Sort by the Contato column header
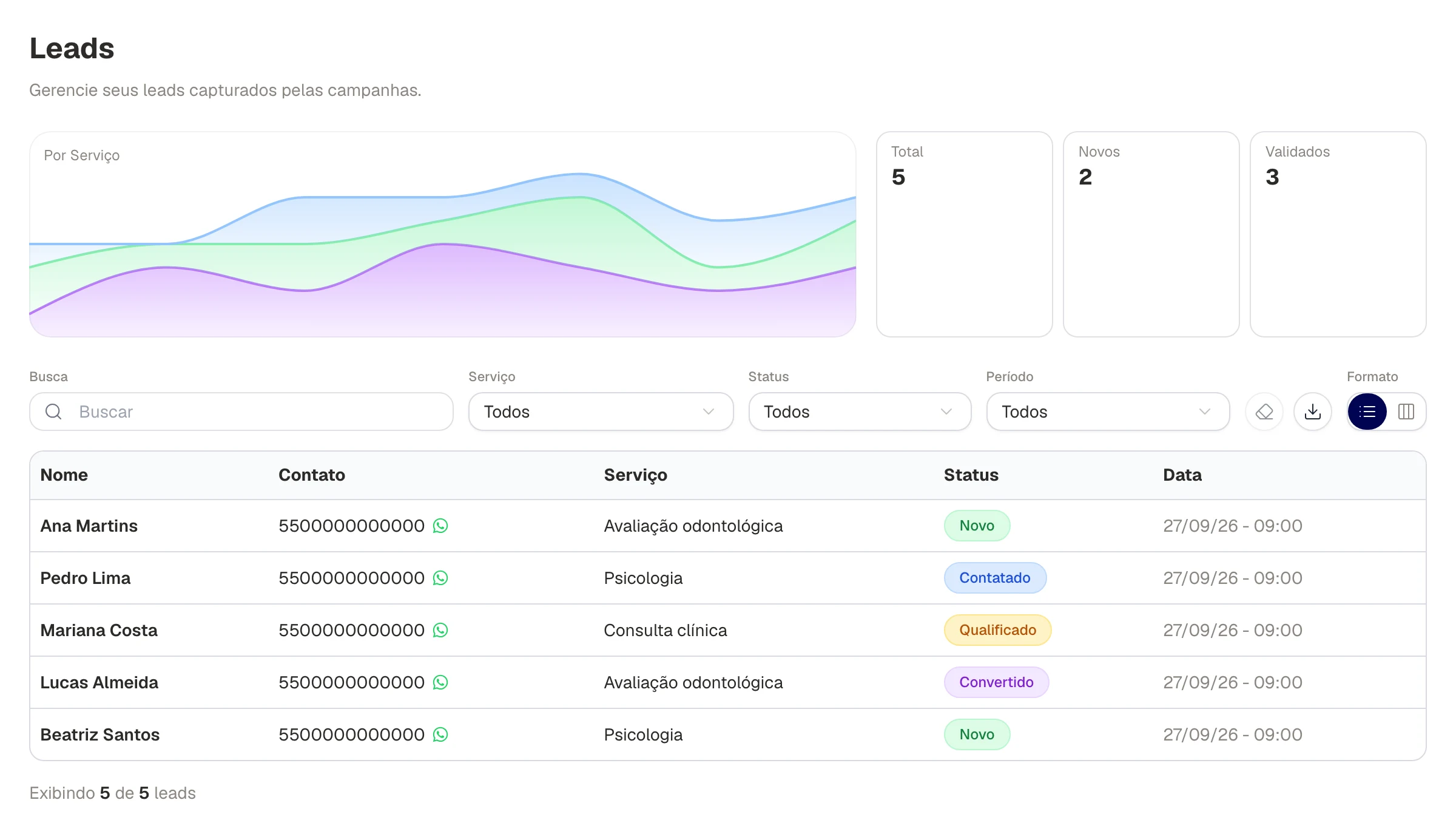This screenshot has height=834, width=1456. pyautogui.click(x=312, y=475)
